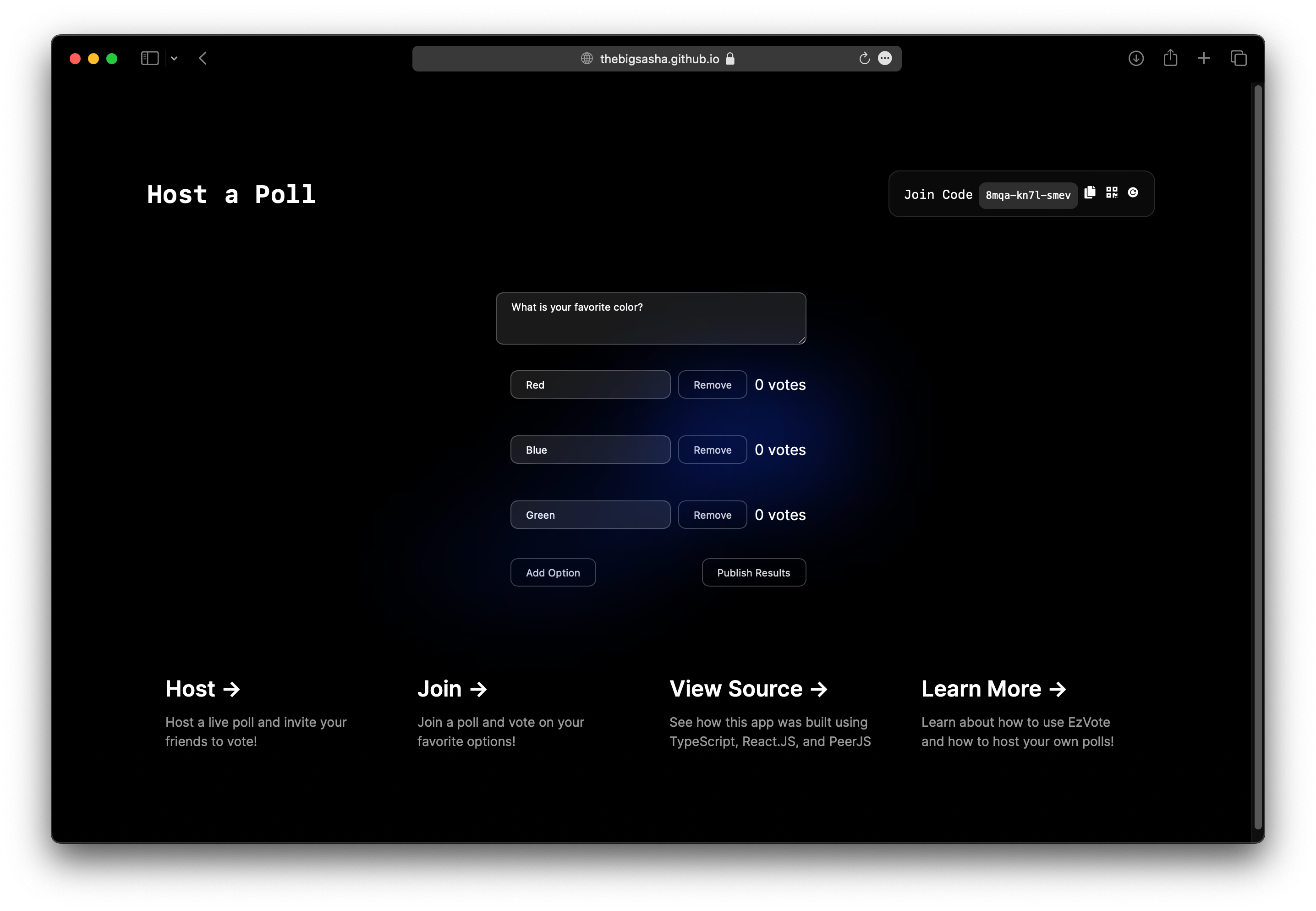The width and height of the screenshot is (1316, 911).
Task: Navigate back to the previous page
Action: (203, 58)
